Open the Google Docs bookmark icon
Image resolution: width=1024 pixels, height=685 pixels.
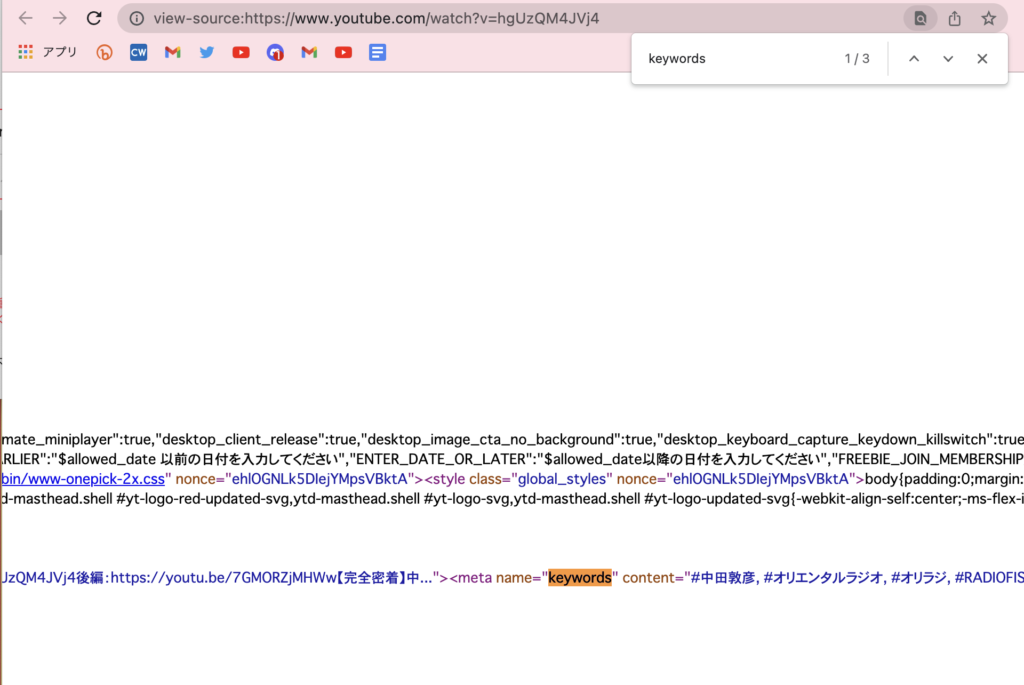tap(377, 52)
